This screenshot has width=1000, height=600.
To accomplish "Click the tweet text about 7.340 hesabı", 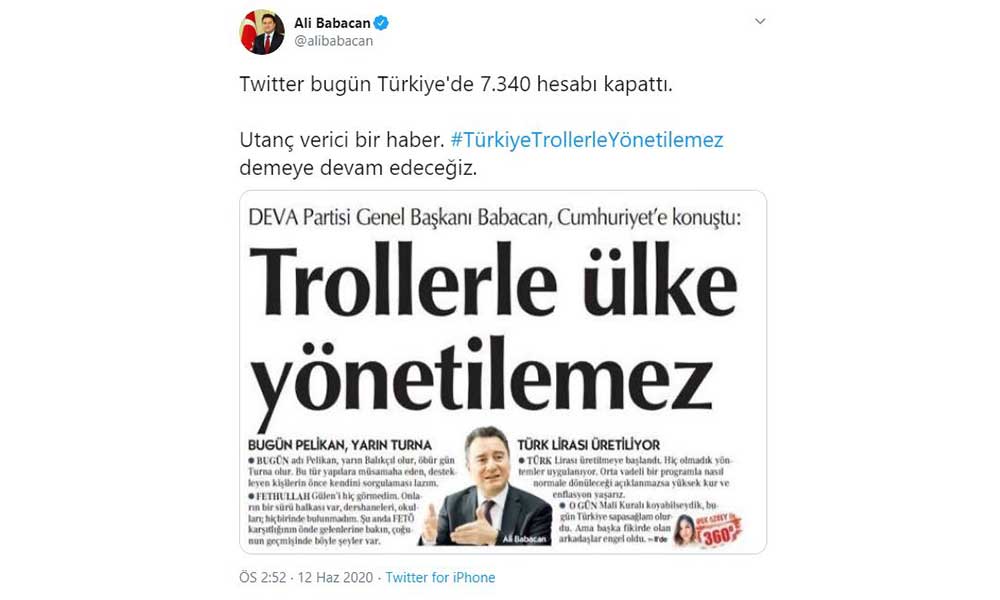I will click(x=456, y=84).
